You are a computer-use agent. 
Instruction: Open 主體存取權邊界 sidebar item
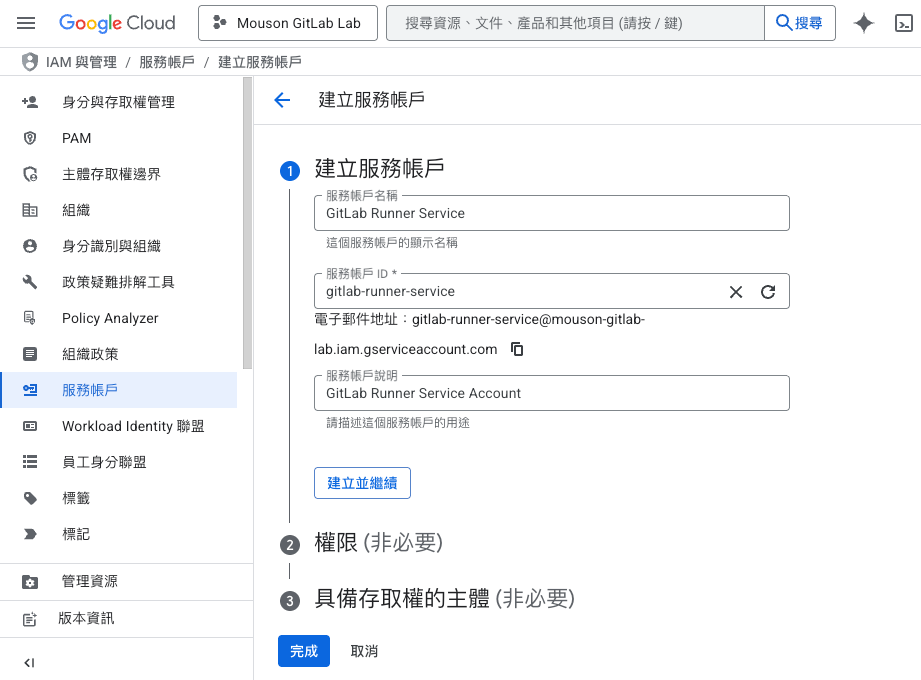(119, 174)
